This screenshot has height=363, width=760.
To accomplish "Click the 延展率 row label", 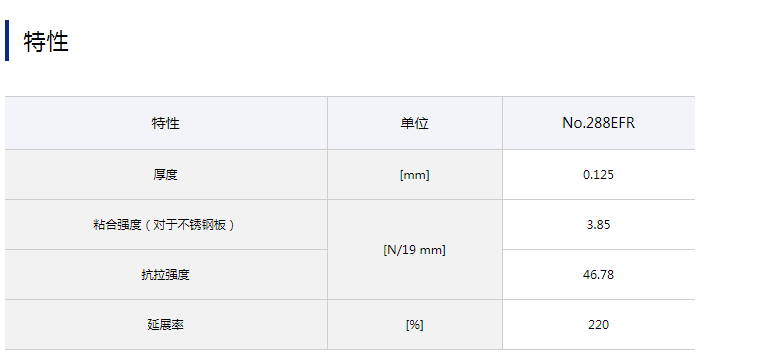I will point(166,325).
